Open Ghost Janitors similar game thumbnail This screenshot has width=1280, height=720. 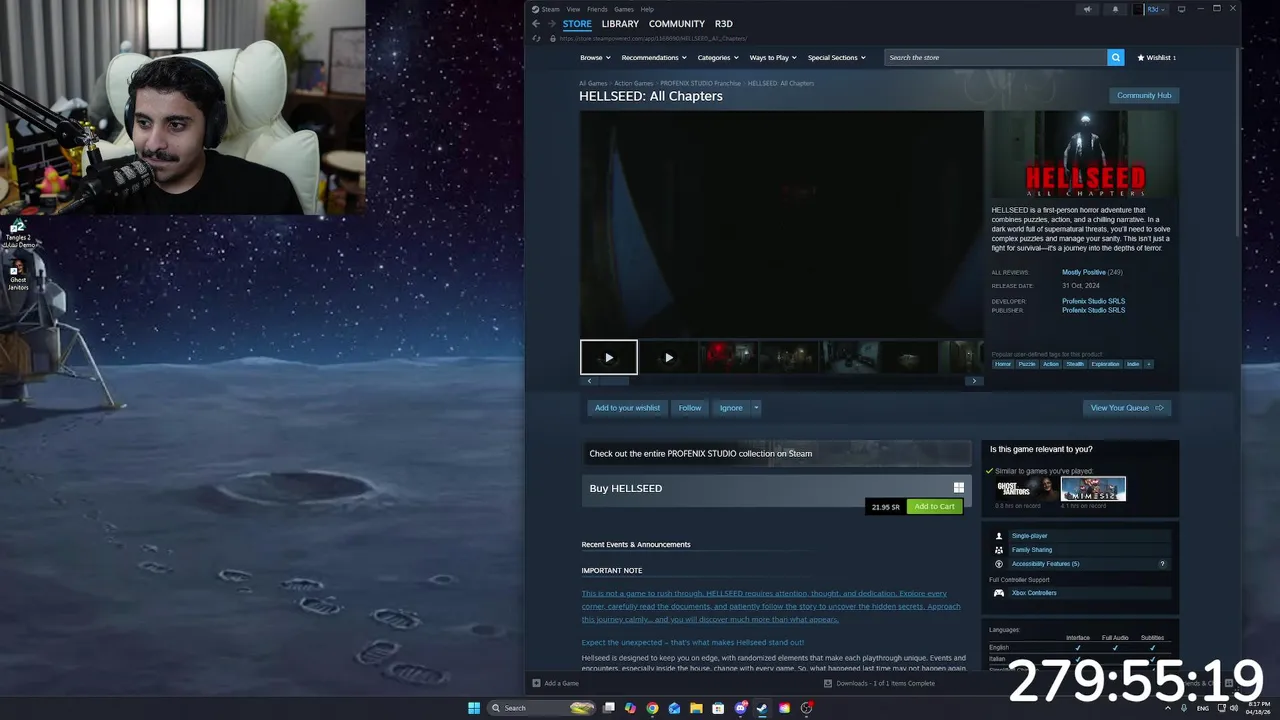(x=1025, y=489)
